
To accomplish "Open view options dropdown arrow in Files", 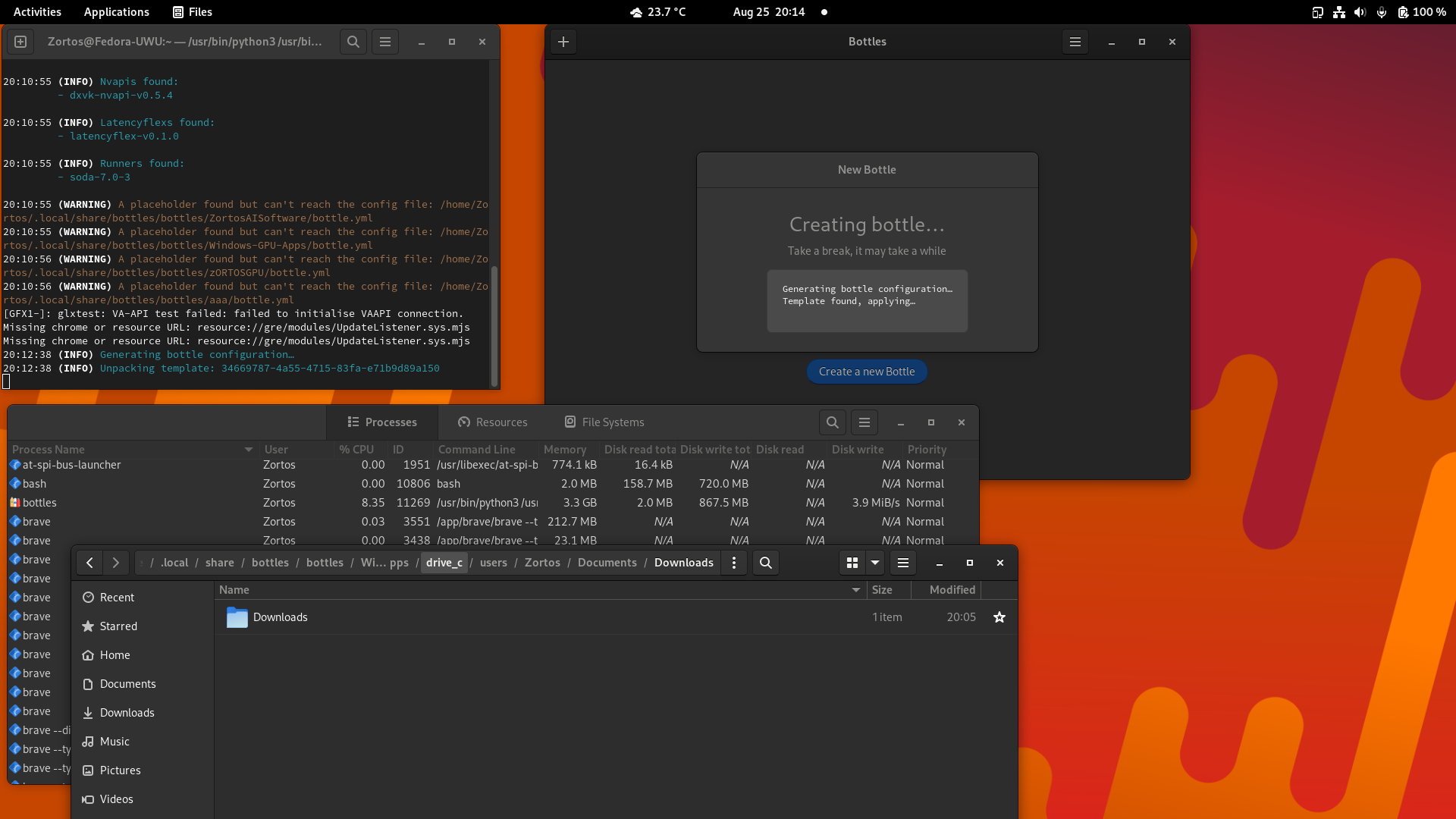I will coord(875,563).
